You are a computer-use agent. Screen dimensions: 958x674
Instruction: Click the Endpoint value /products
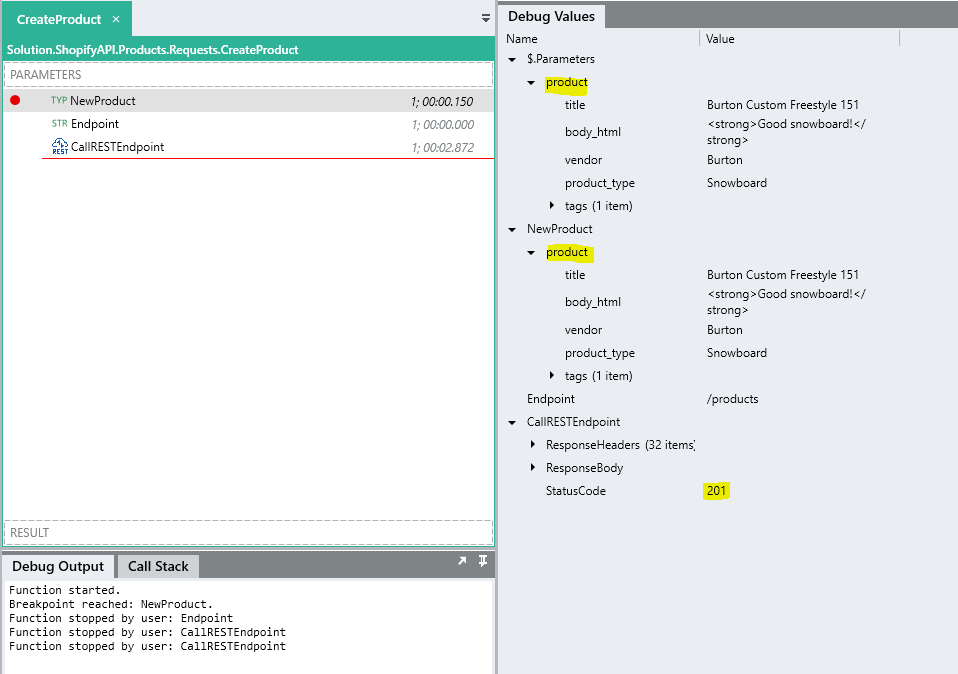click(x=733, y=399)
